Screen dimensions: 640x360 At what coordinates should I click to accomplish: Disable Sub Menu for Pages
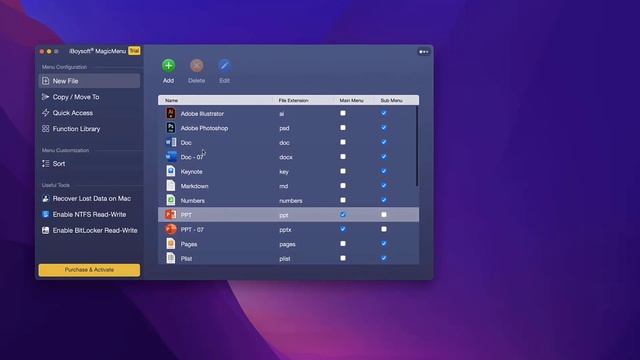pos(384,244)
